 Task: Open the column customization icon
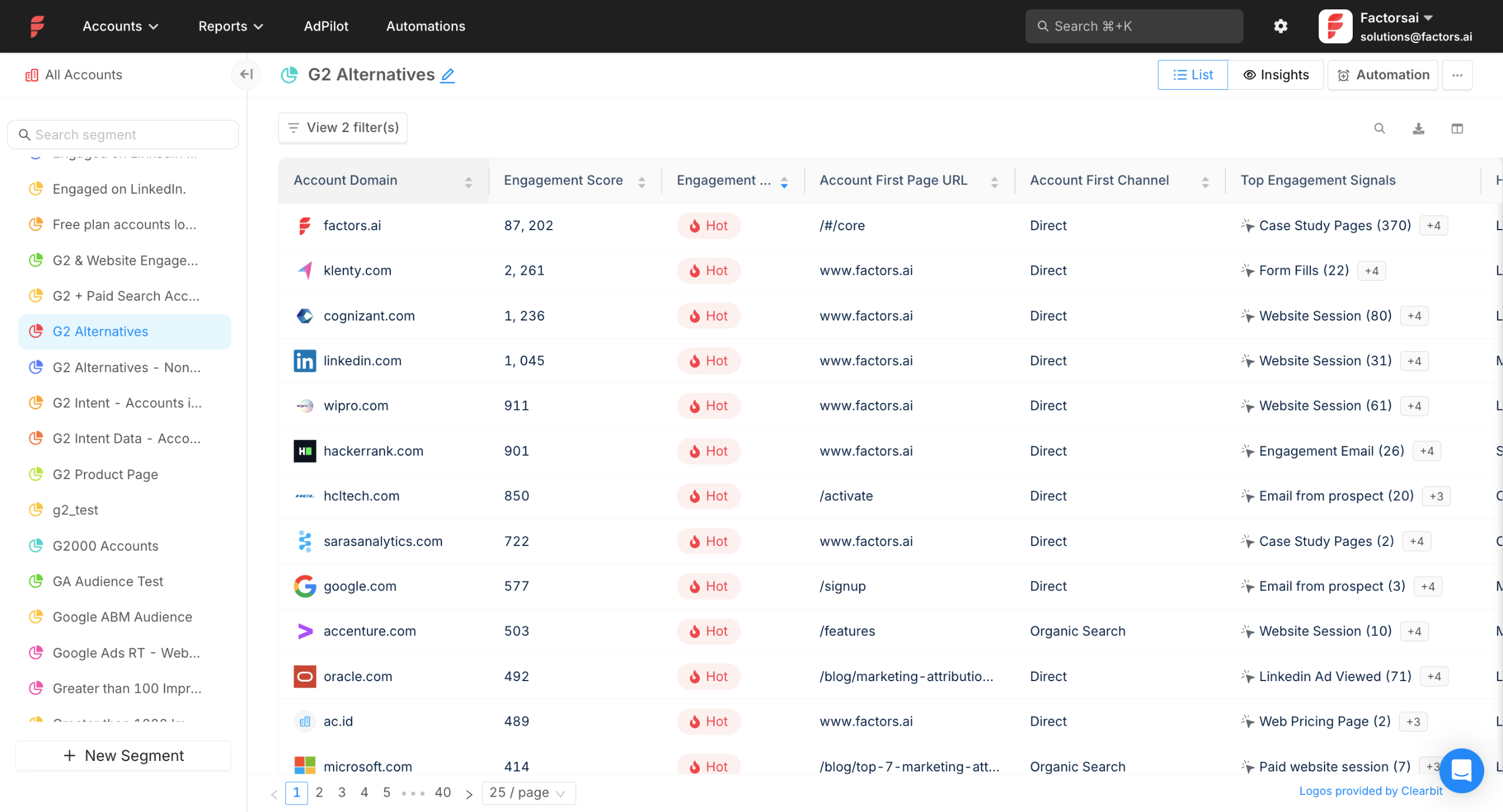point(1458,128)
